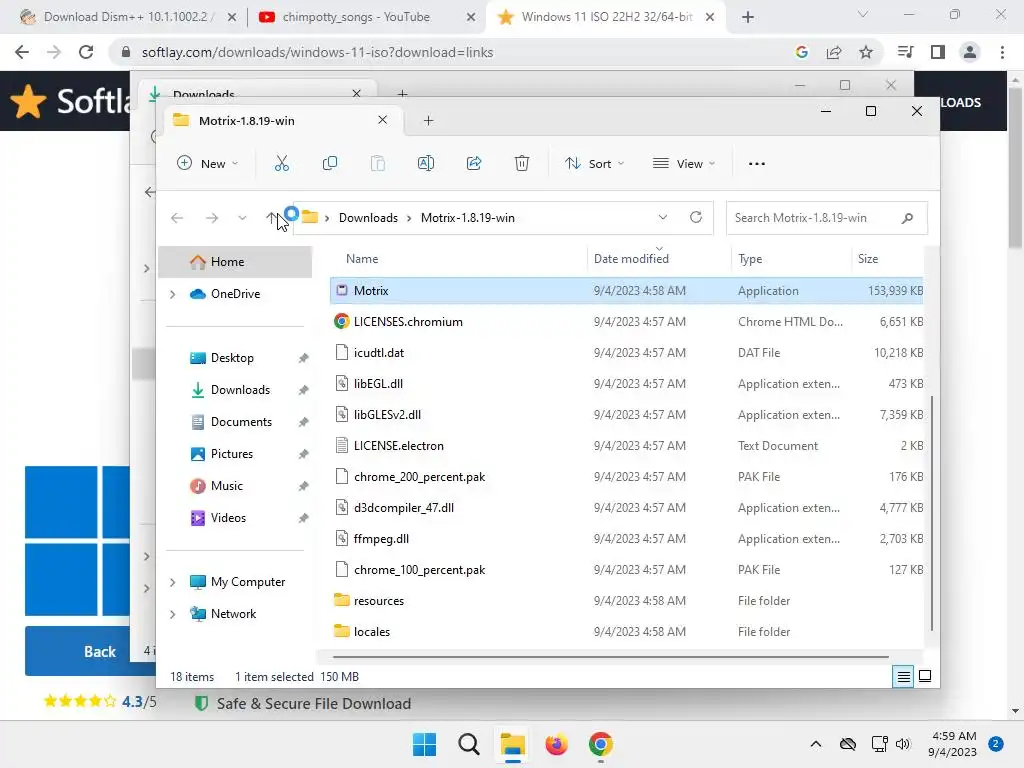1024x768 pixels.
Task: Open Windows Start menu
Action: (x=424, y=744)
